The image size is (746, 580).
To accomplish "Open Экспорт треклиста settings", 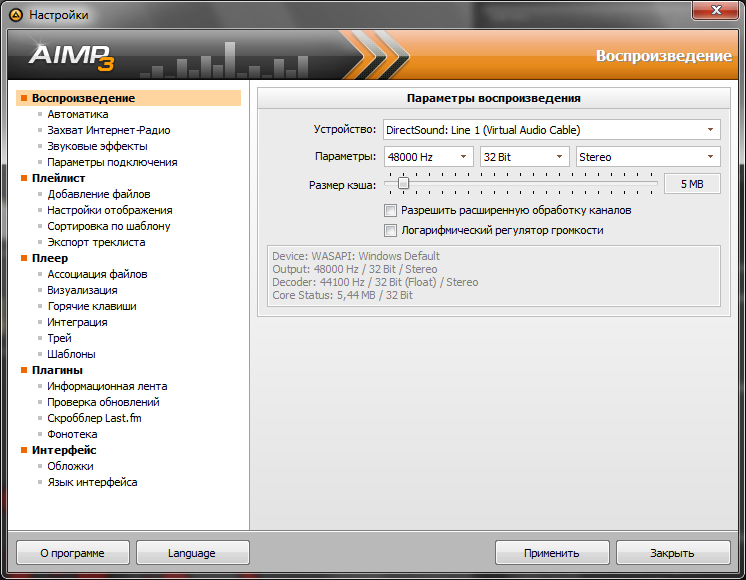I will coord(96,242).
